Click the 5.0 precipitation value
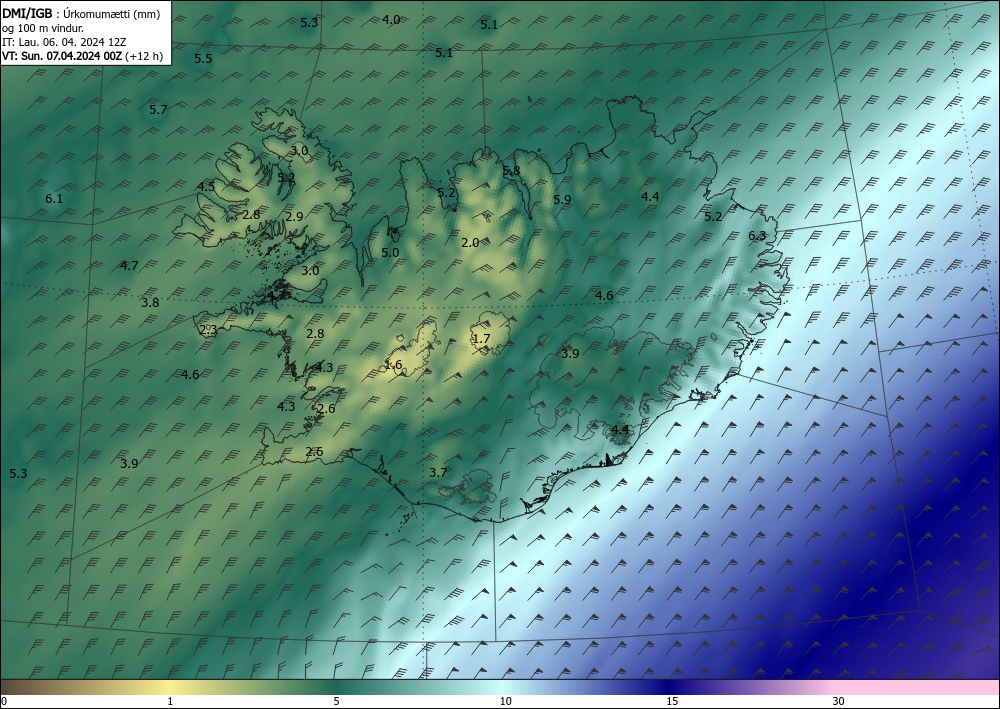Image resolution: width=1000 pixels, height=709 pixels. click(x=390, y=252)
